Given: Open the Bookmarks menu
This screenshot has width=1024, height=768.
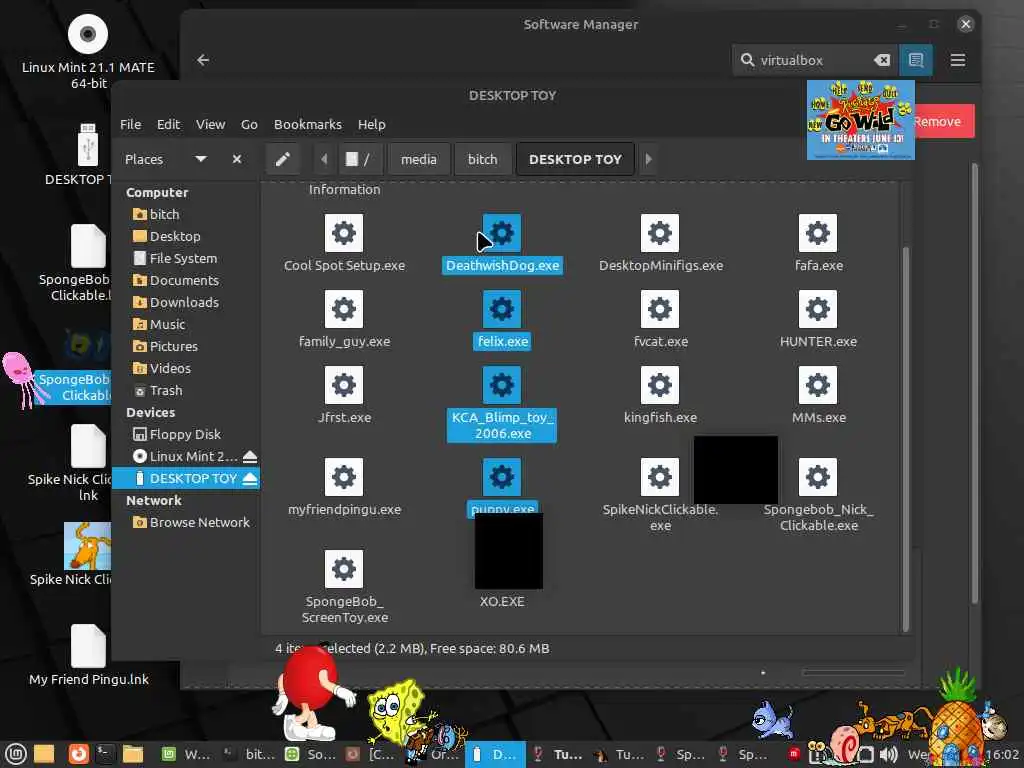Looking at the screenshot, I should tap(308, 124).
